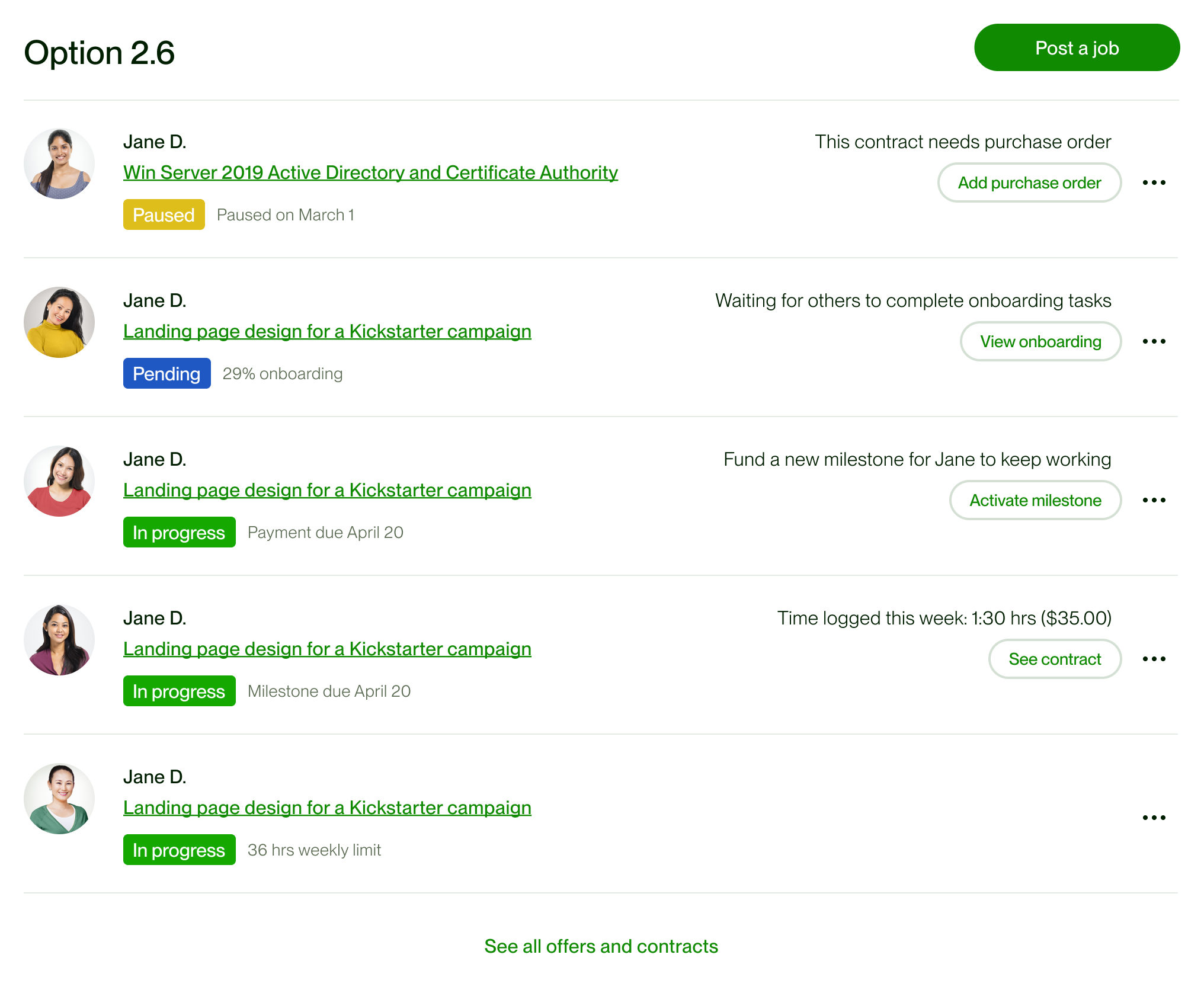Click Jane D. name above Payment due April 20
1204x993 pixels.
coord(155,459)
